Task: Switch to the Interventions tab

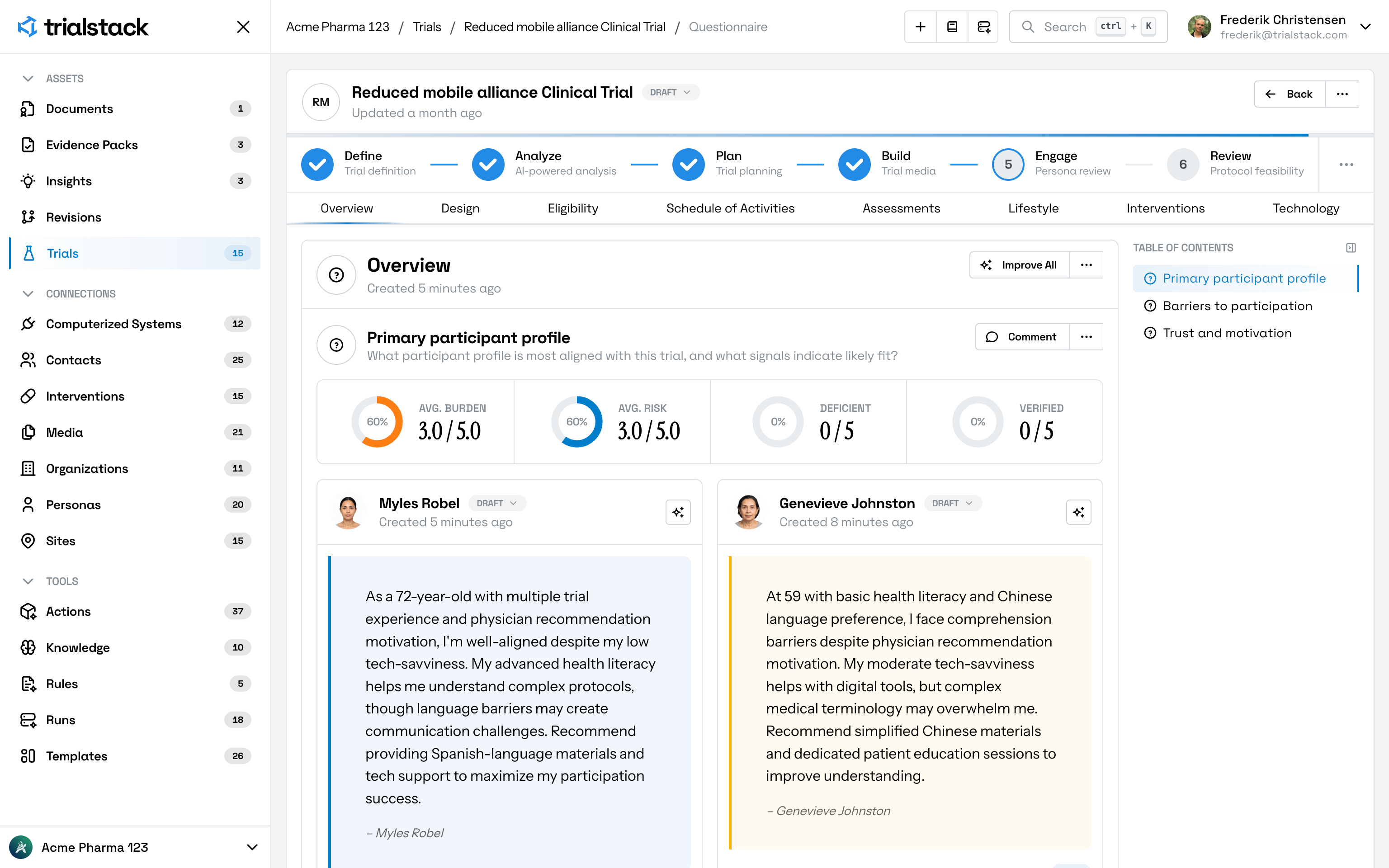Action: 1165,208
